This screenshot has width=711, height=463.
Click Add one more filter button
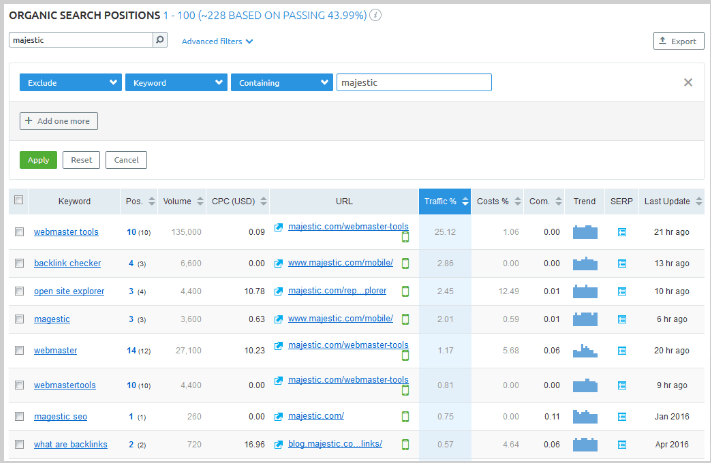(x=58, y=121)
